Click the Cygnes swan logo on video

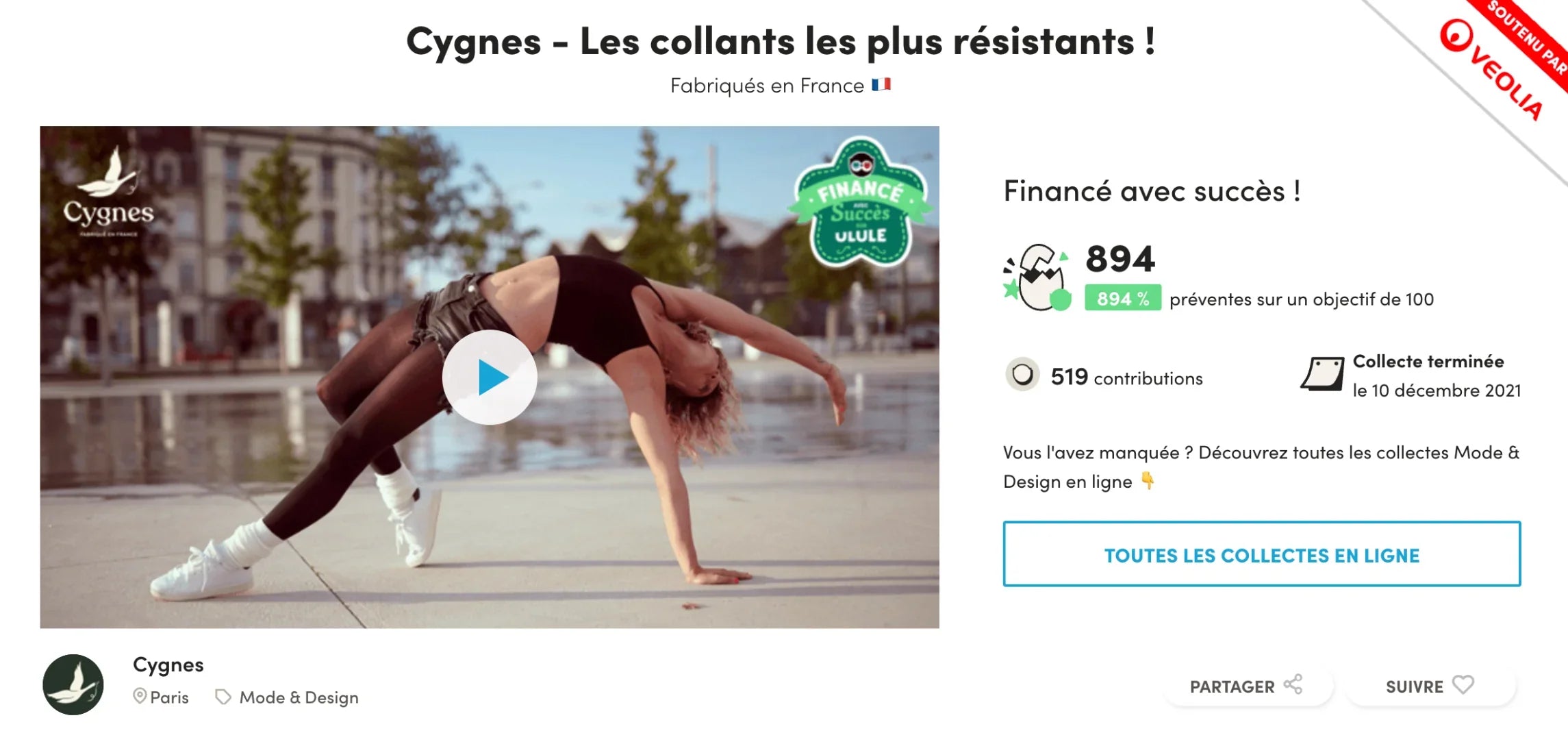[109, 190]
